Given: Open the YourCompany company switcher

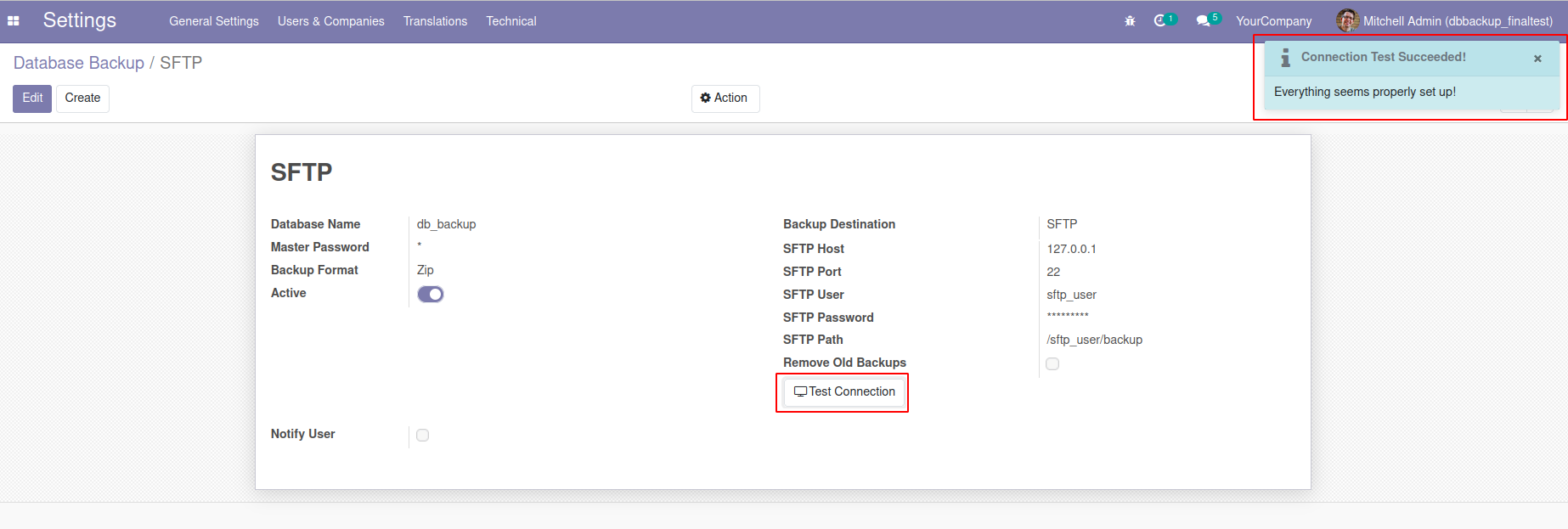Looking at the screenshot, I should 1273,21.
